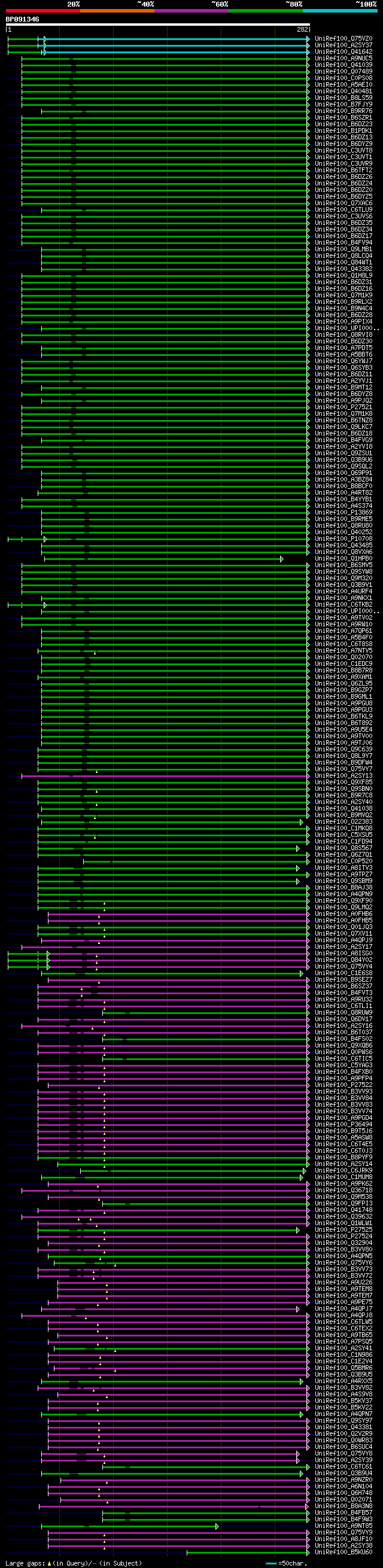
Task: Click the cyan ~100% identity legend segment
Action: pyautogui.click(x=340, y=11)
